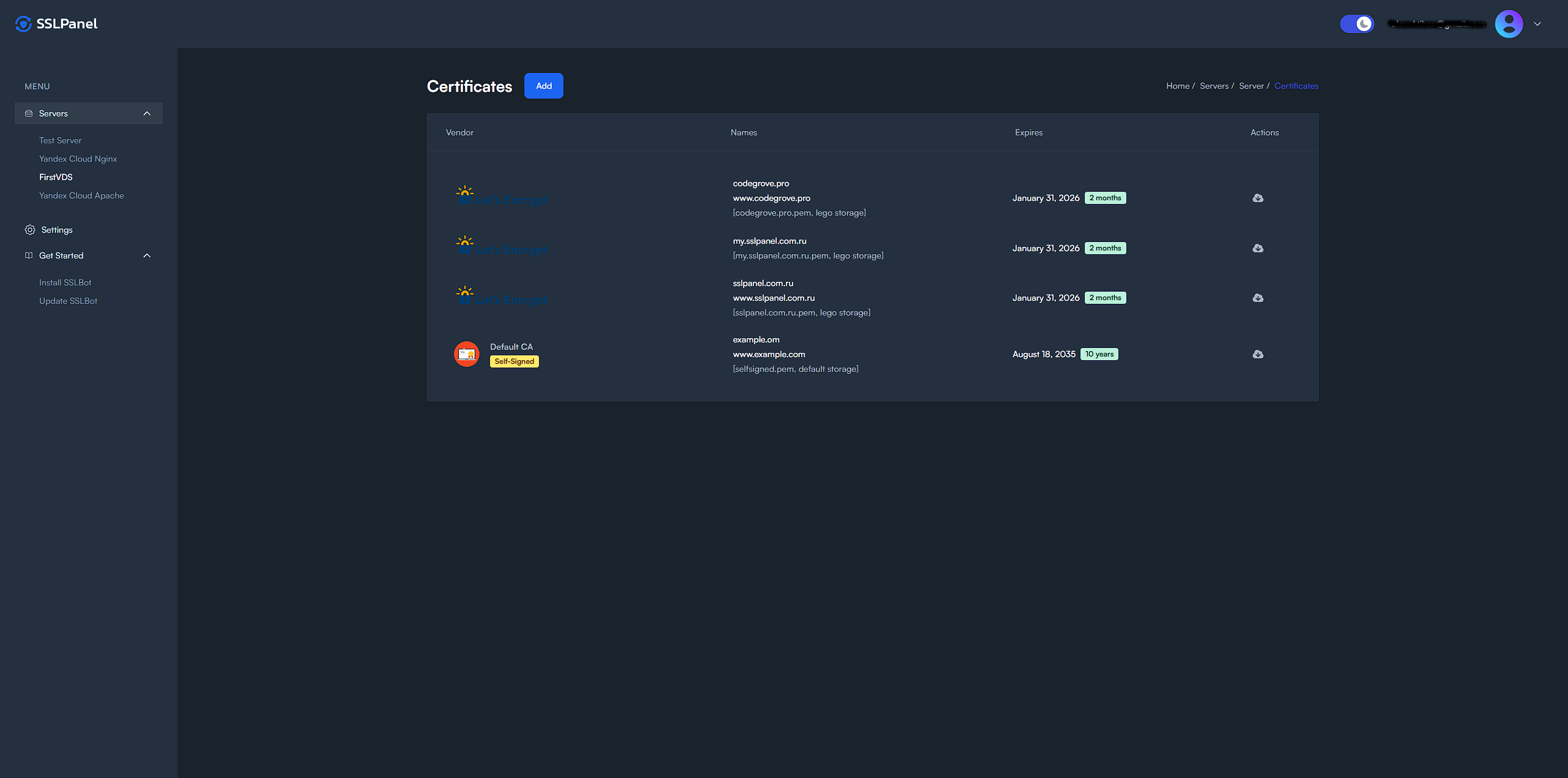
Task: Click the Default CA certificate icon
Action: (467, 353)
